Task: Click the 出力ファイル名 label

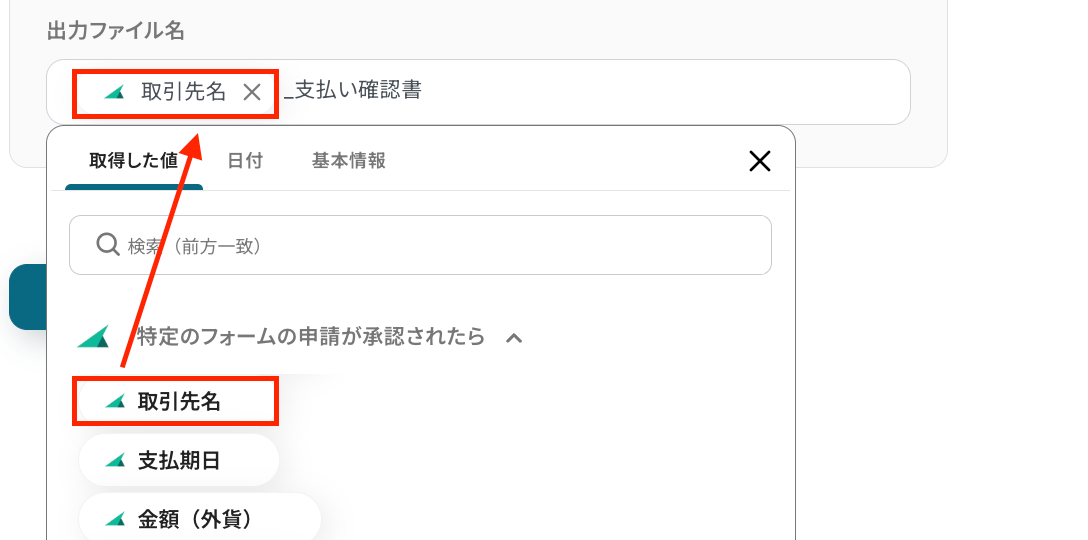Action: [116, 31]
